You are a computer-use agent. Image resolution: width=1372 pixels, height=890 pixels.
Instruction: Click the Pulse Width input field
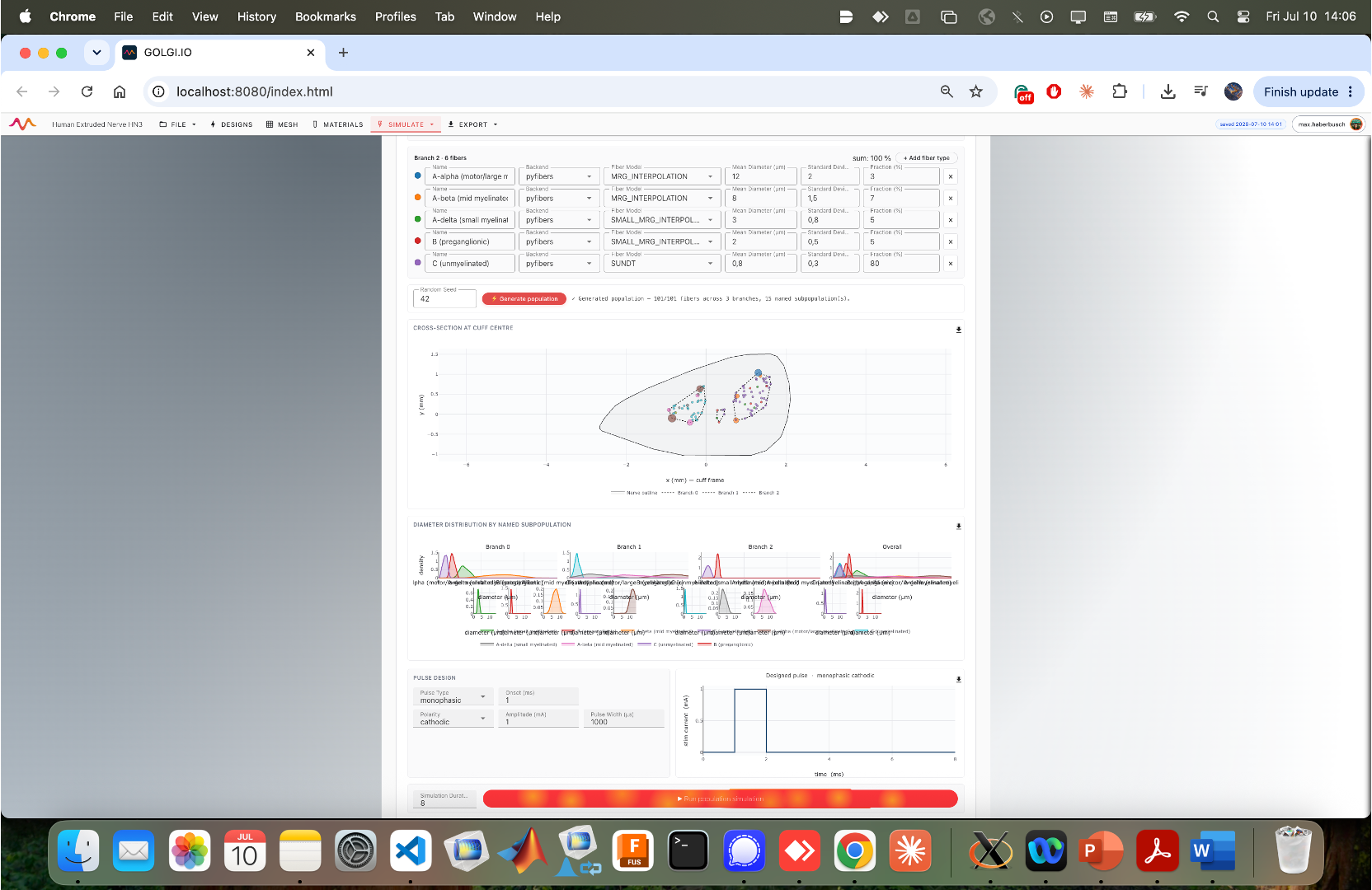click(623, 719)
